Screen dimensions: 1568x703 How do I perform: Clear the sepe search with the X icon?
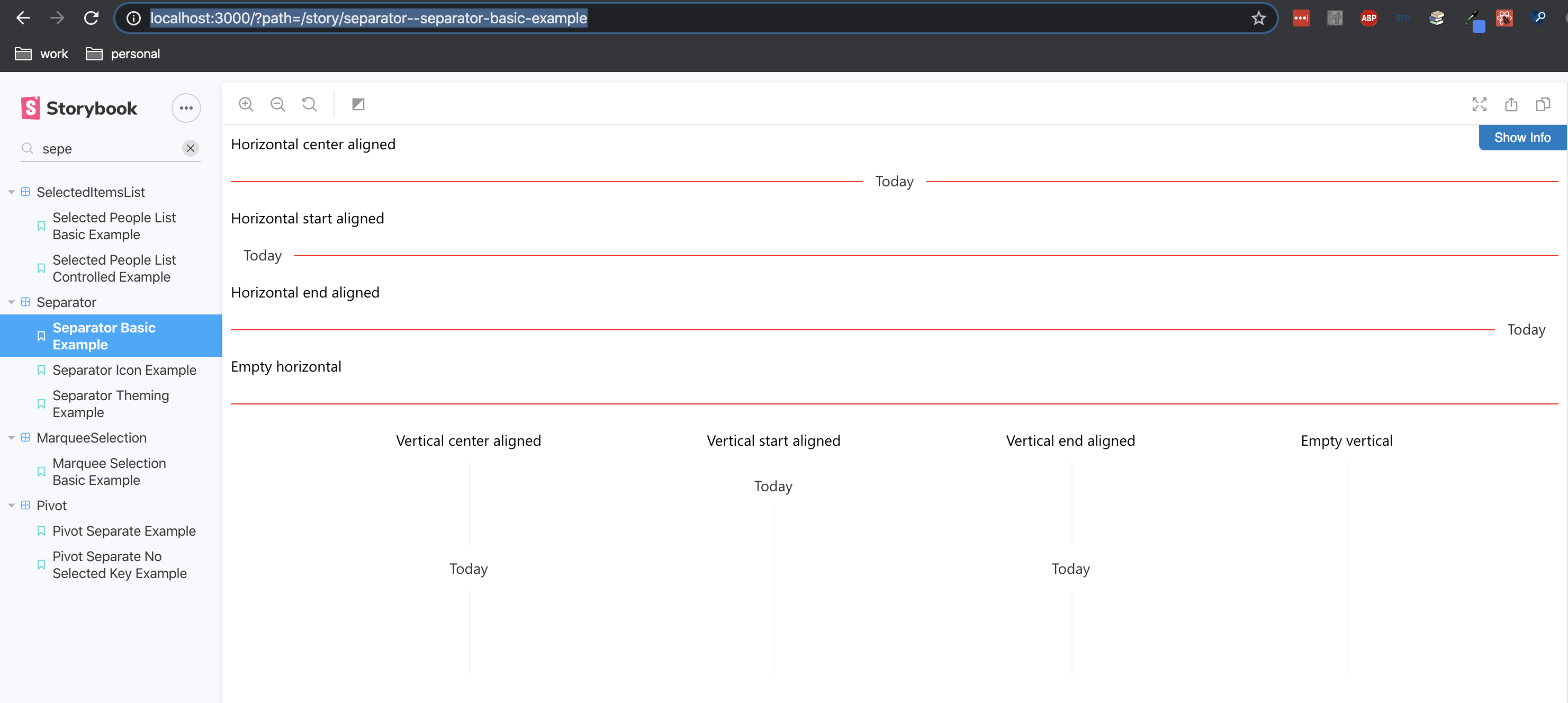(x=190, y=148)
